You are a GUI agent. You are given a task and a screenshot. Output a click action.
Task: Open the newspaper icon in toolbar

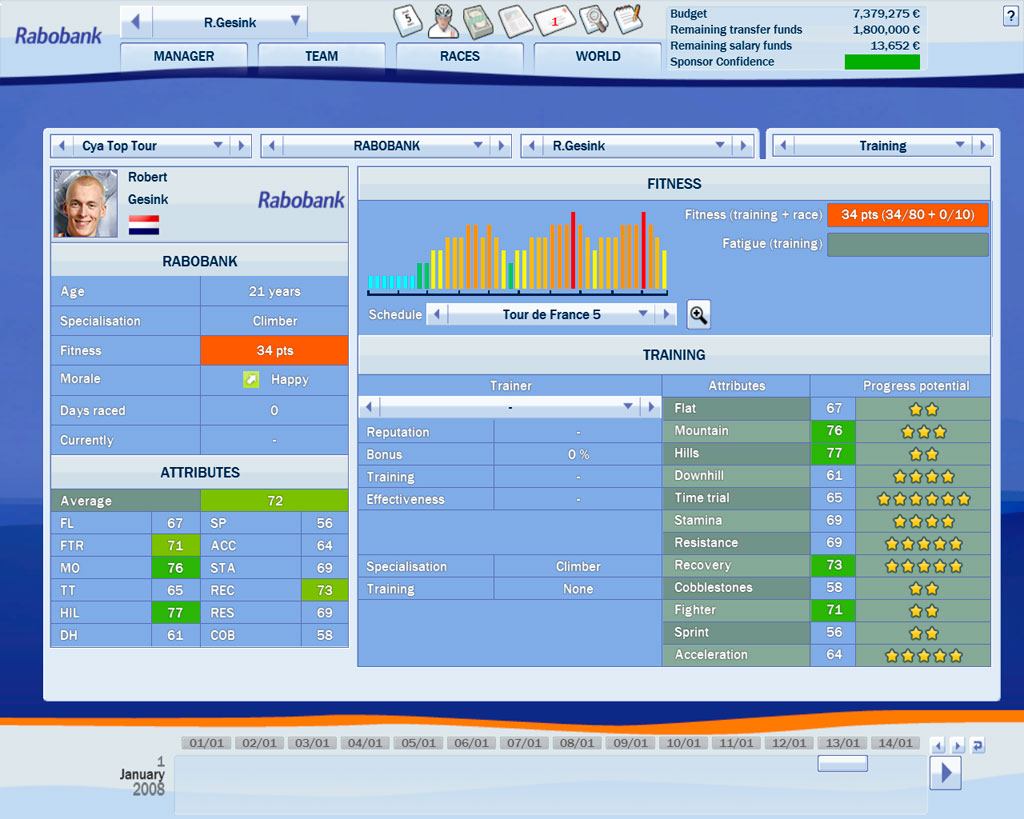[515, 18]
